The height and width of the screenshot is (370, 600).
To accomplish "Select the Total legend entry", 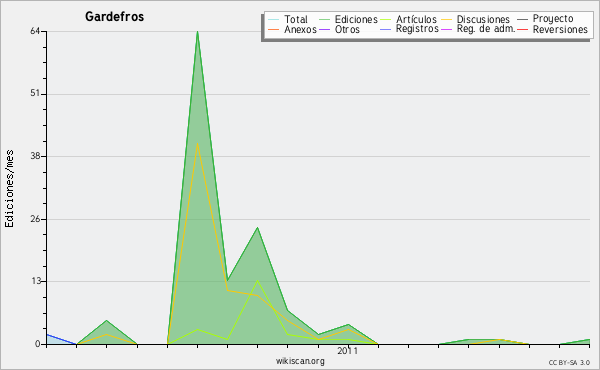I will (288, 19).
